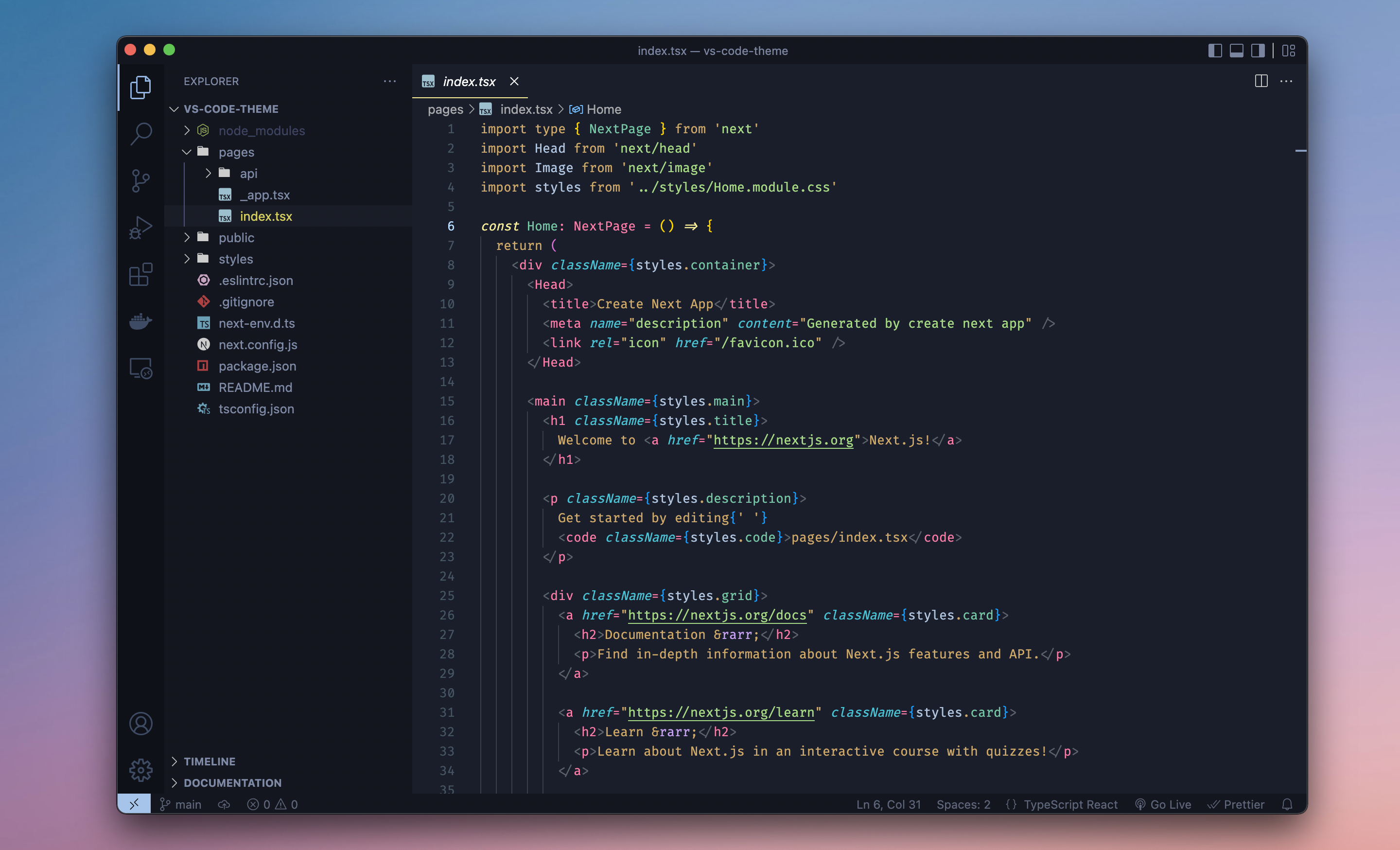The height and width of the screenshot is (850, 1400).
Task: Close the index.tsx tab
Action: (x=514, y=81)
